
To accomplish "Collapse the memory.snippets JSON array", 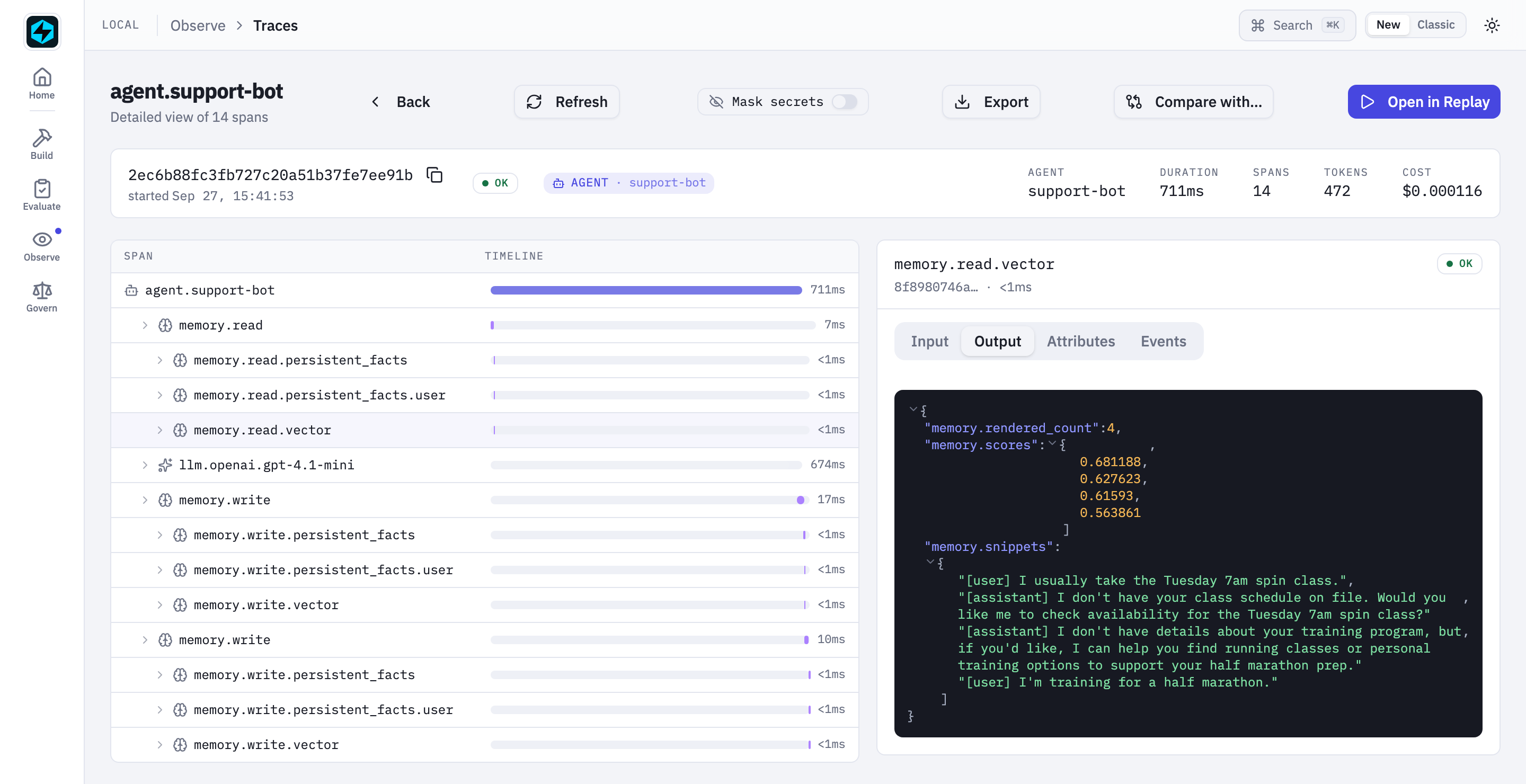I will click(x=930, y=562).
